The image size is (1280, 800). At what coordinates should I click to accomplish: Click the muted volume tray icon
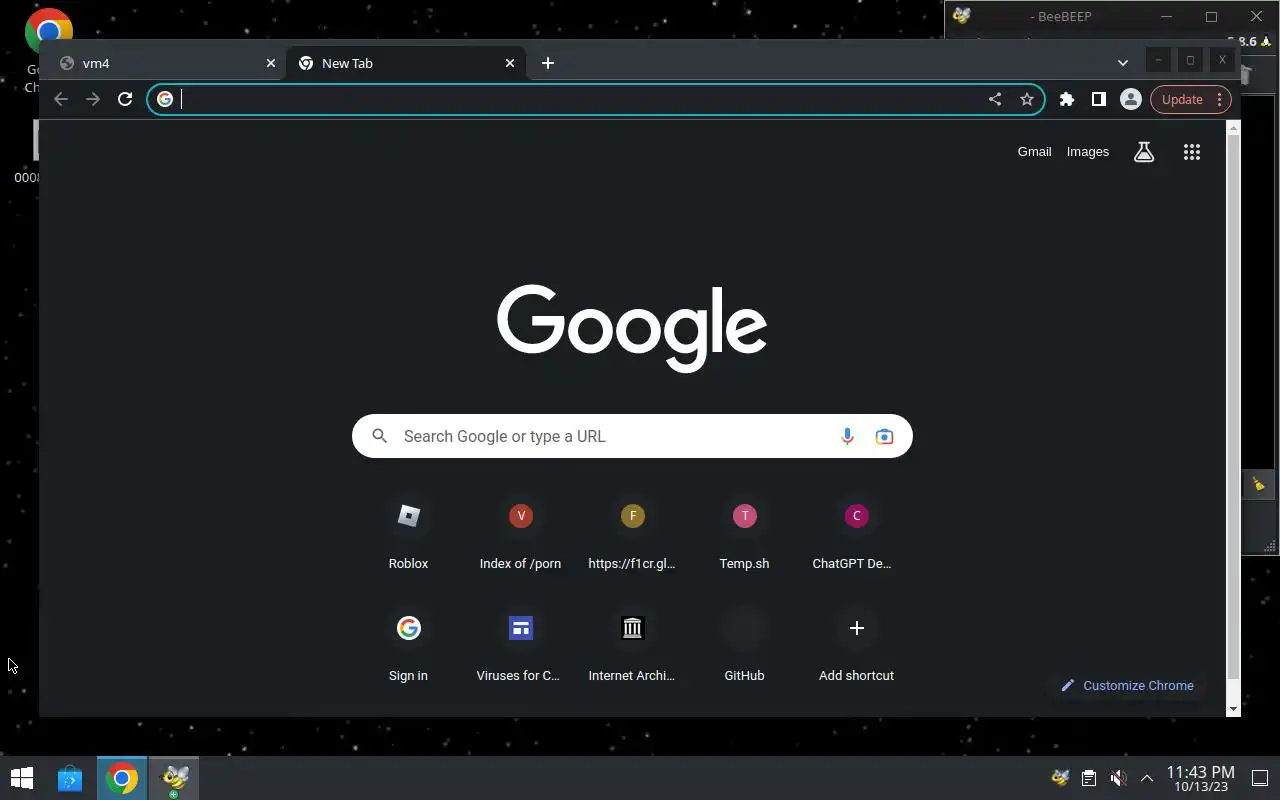pos(1119,778)
